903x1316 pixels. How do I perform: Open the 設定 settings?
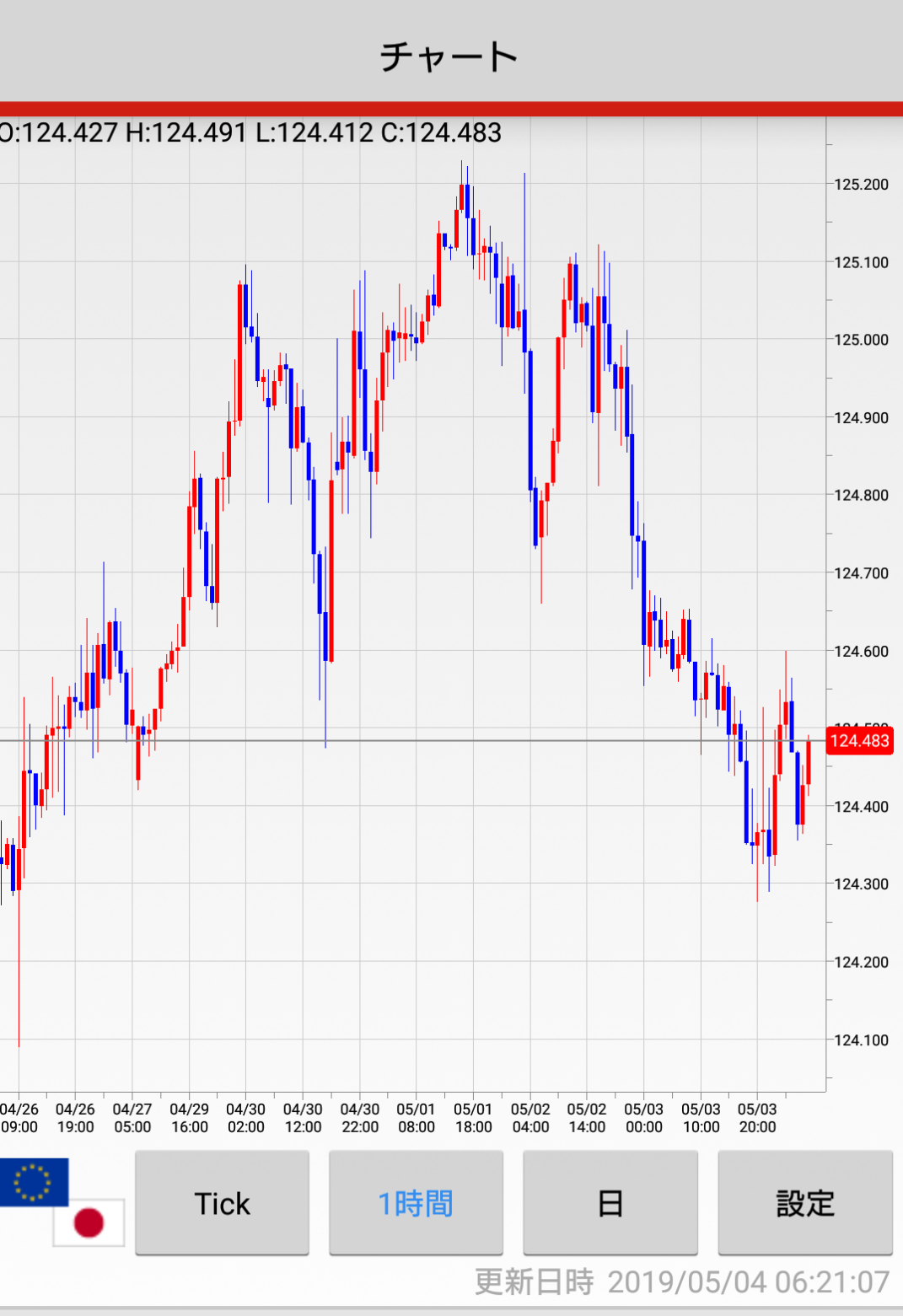point(805,1203)
